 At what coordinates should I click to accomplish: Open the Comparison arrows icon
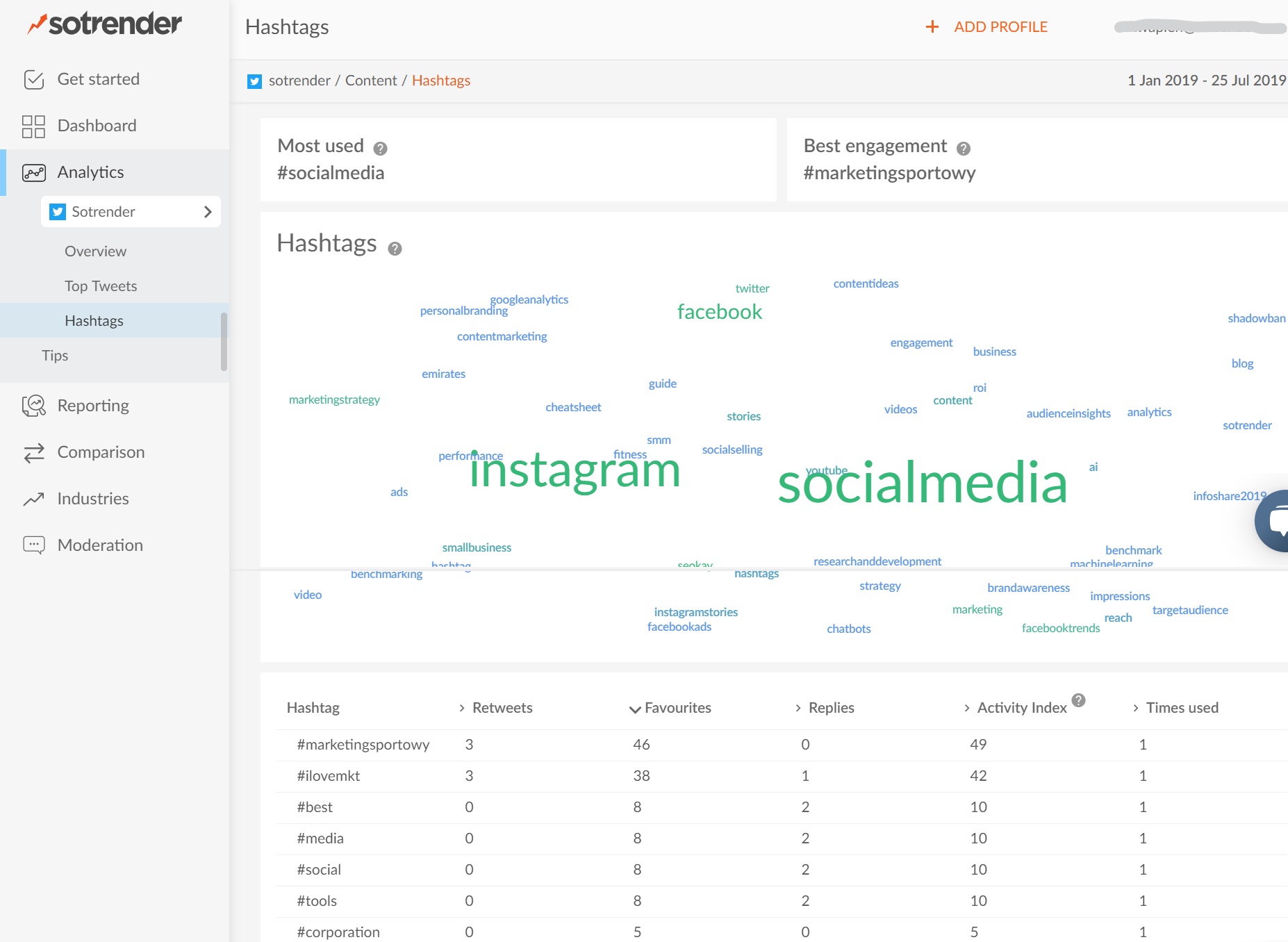[33, 452]
